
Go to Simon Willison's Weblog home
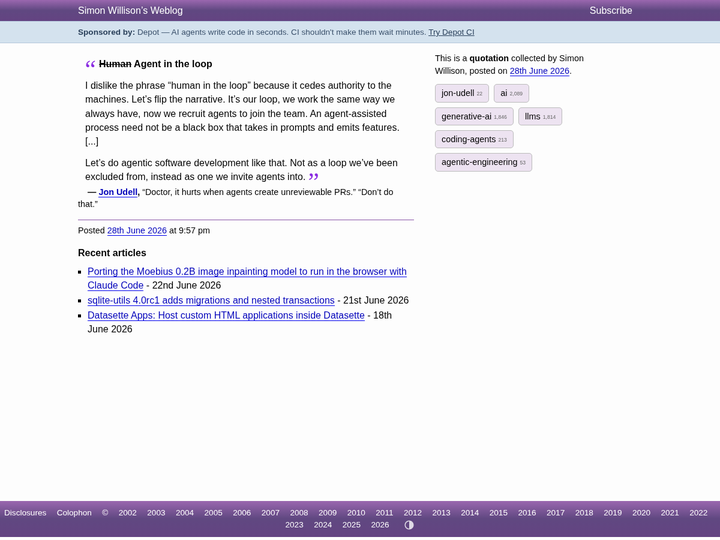click(130, 11)
